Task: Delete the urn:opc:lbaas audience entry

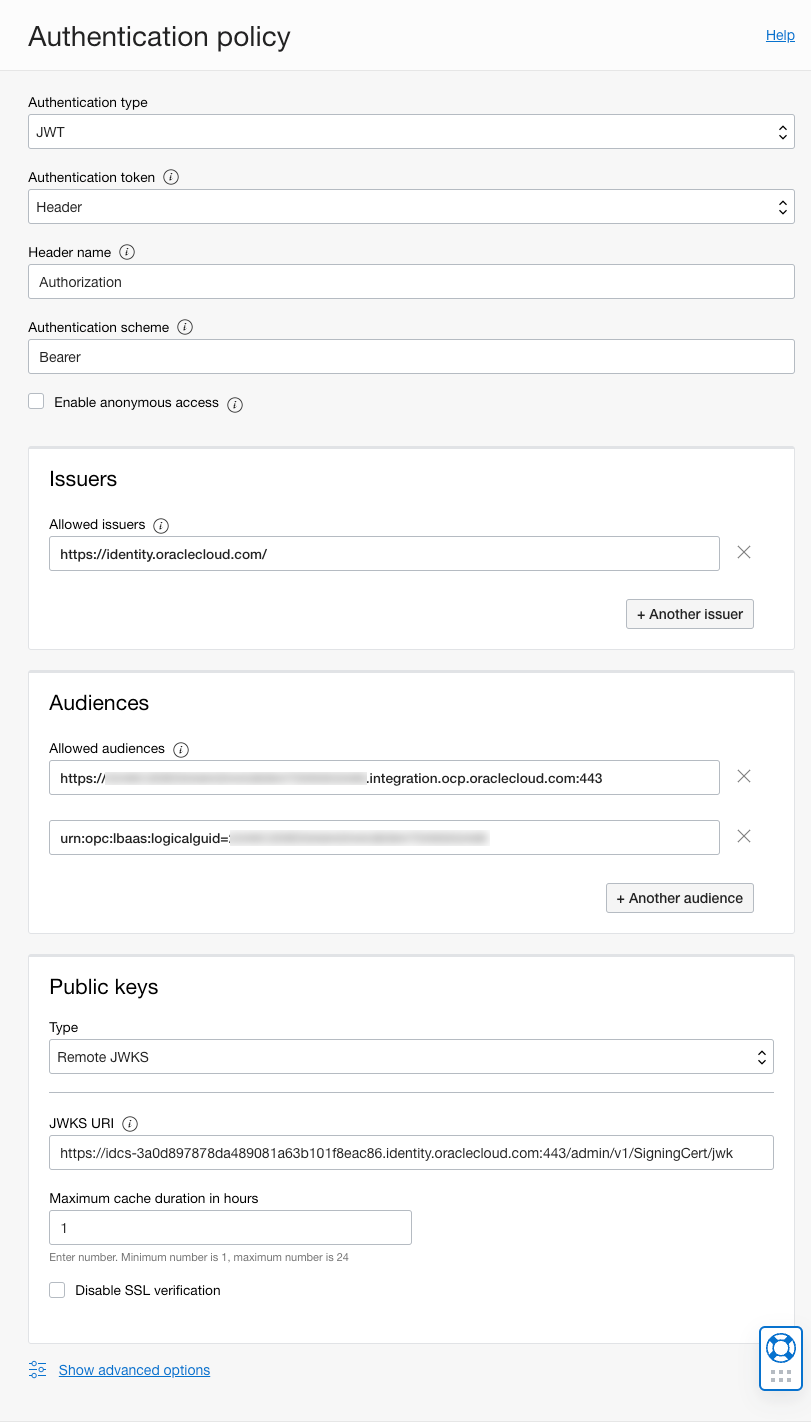Action: [743, 836]
